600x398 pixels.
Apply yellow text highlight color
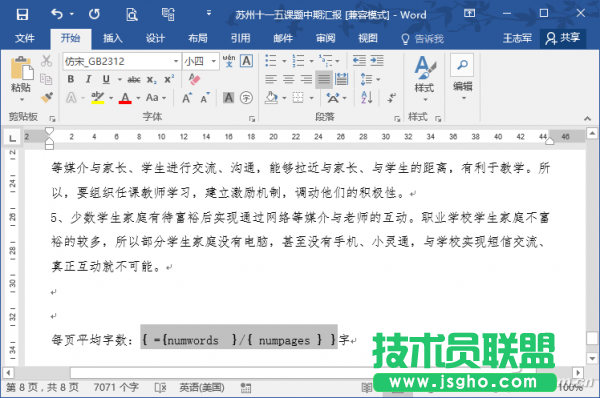point(98,98)
